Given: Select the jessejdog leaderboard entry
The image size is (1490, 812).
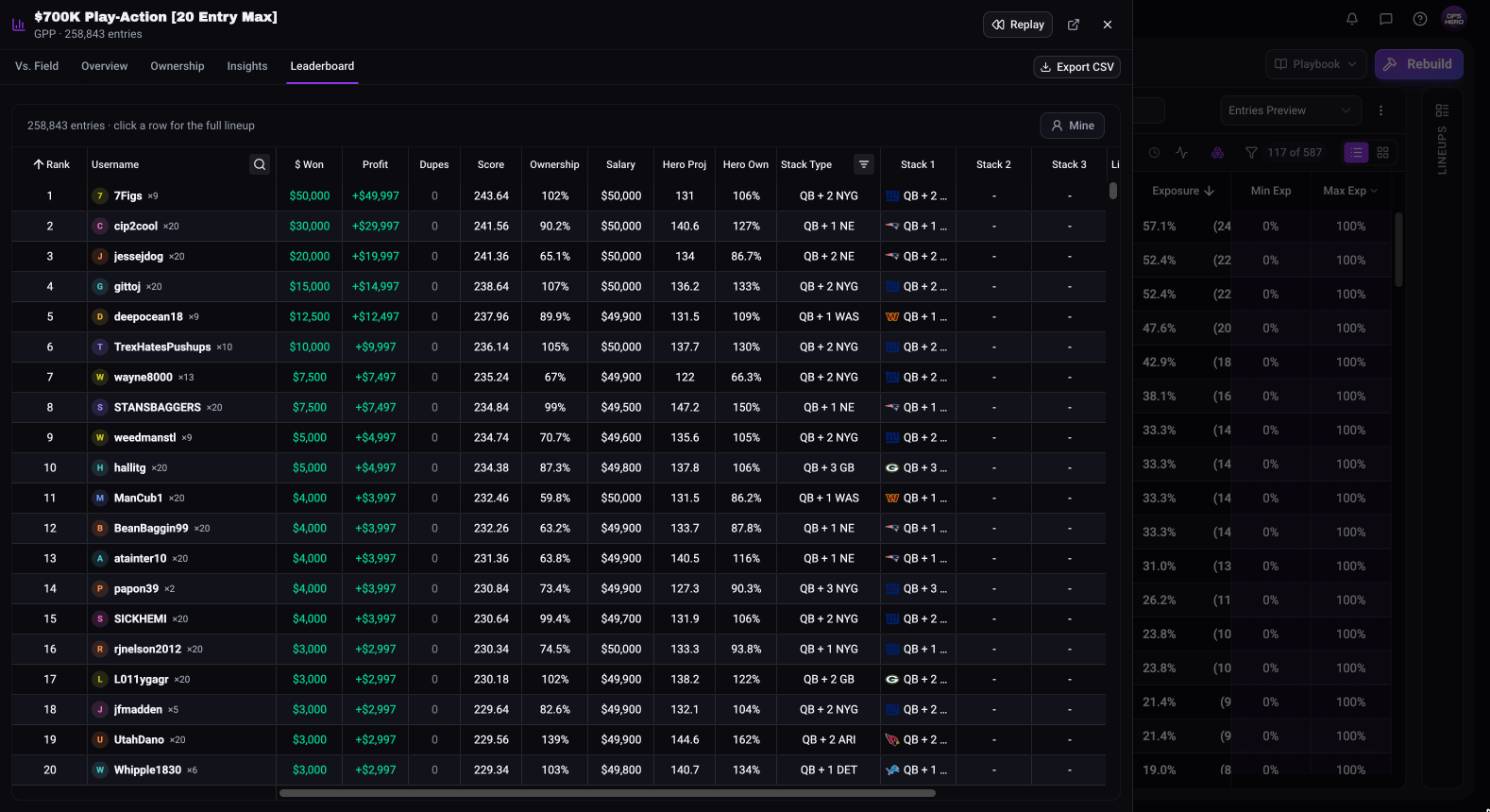Looking at the screenshot, I should (x=559, y=256).
